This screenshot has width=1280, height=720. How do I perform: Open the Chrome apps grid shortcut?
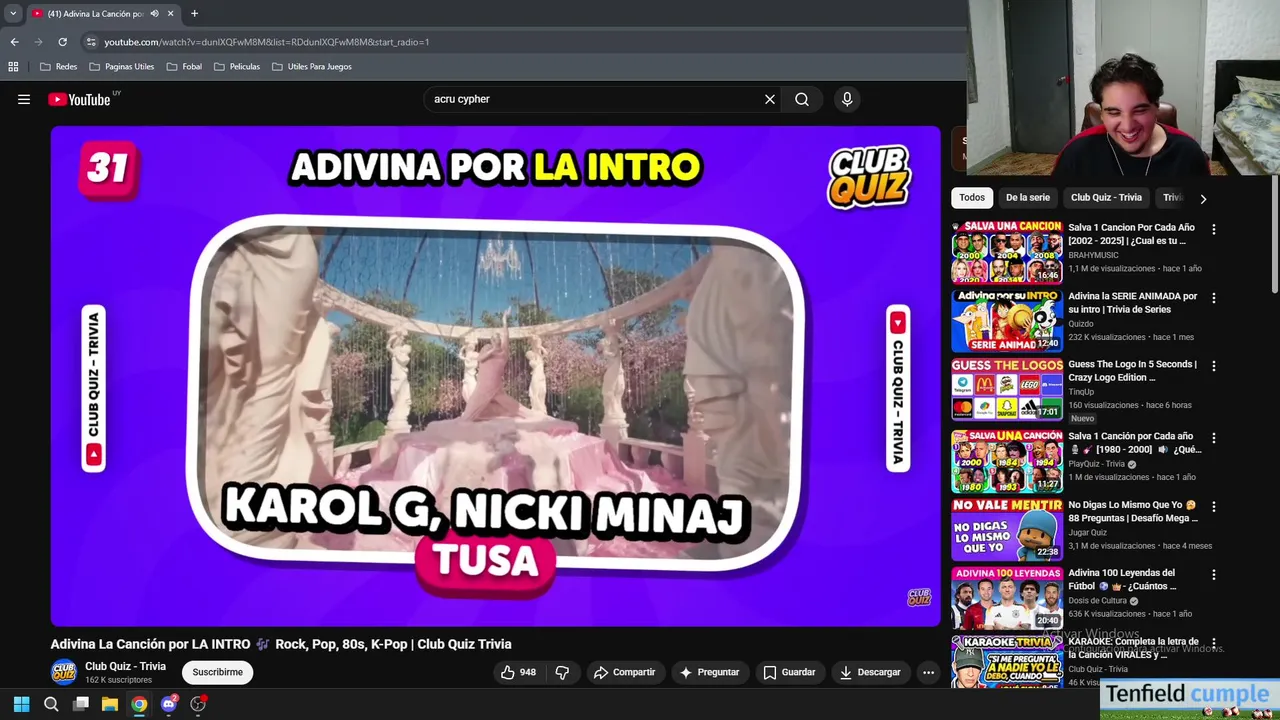point(13,66)
